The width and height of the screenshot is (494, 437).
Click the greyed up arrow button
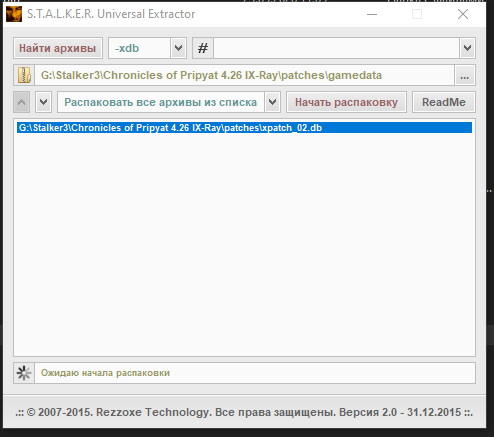(22, 102)
